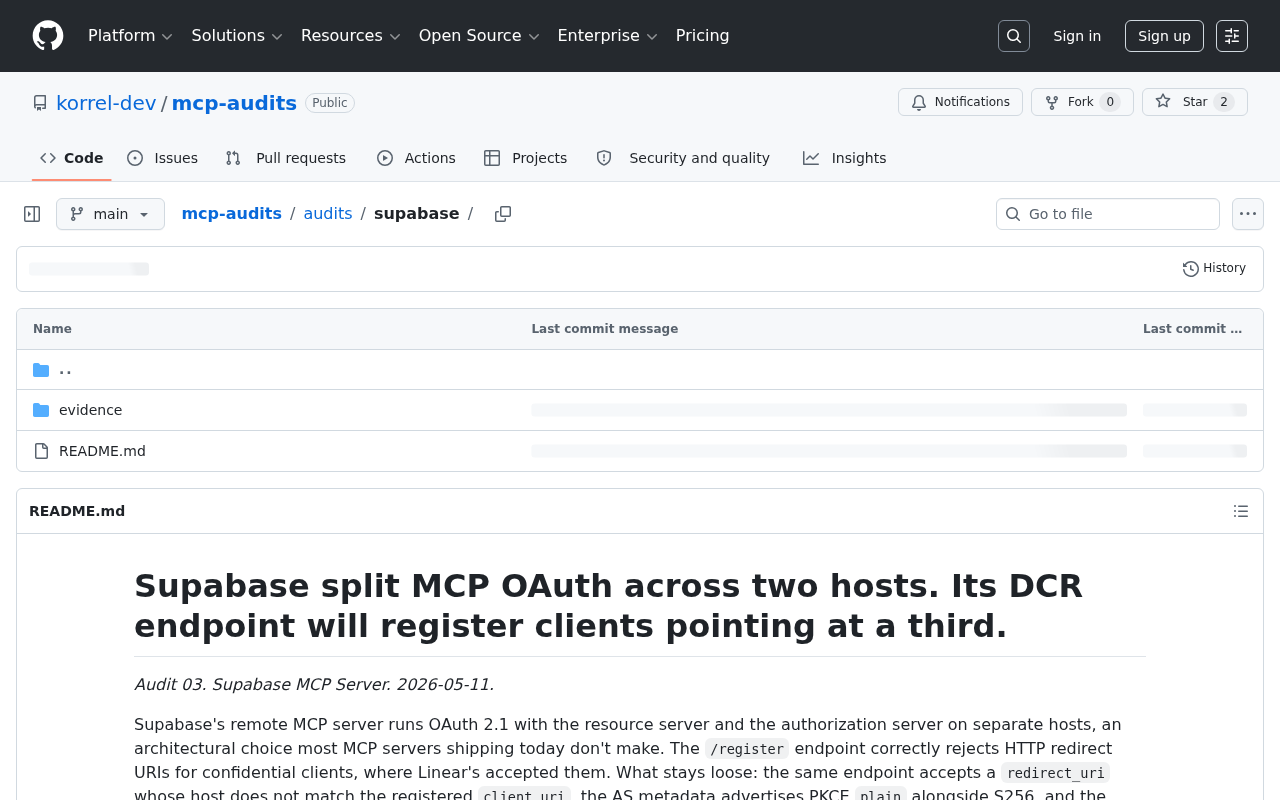Click the Notifications bell button

(x=960, y=102)
